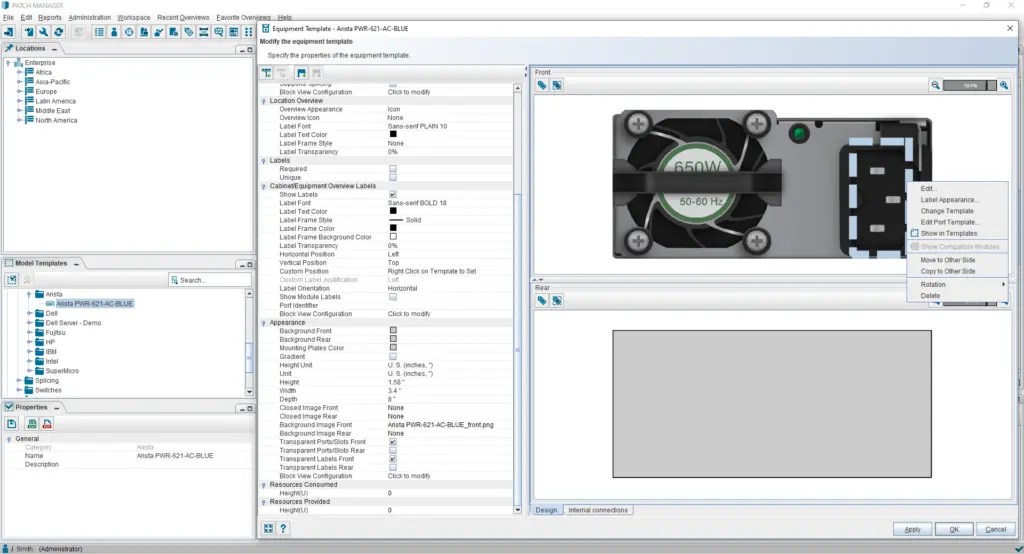Click the red PDF export icon in Properties
This screenshot has height=554, width=1024.
click(x=46, y=423)
